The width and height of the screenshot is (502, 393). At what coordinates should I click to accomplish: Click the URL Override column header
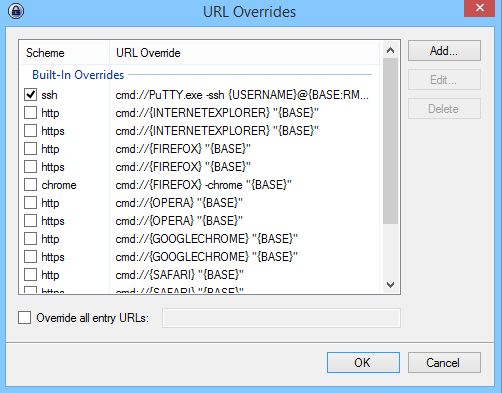pyautogui.click(x=245, y=53)
